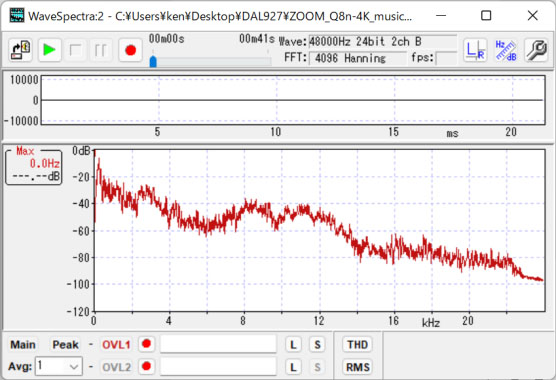Click the 00m41s total duration text
The image size is (556, 380).
[257, 39]
